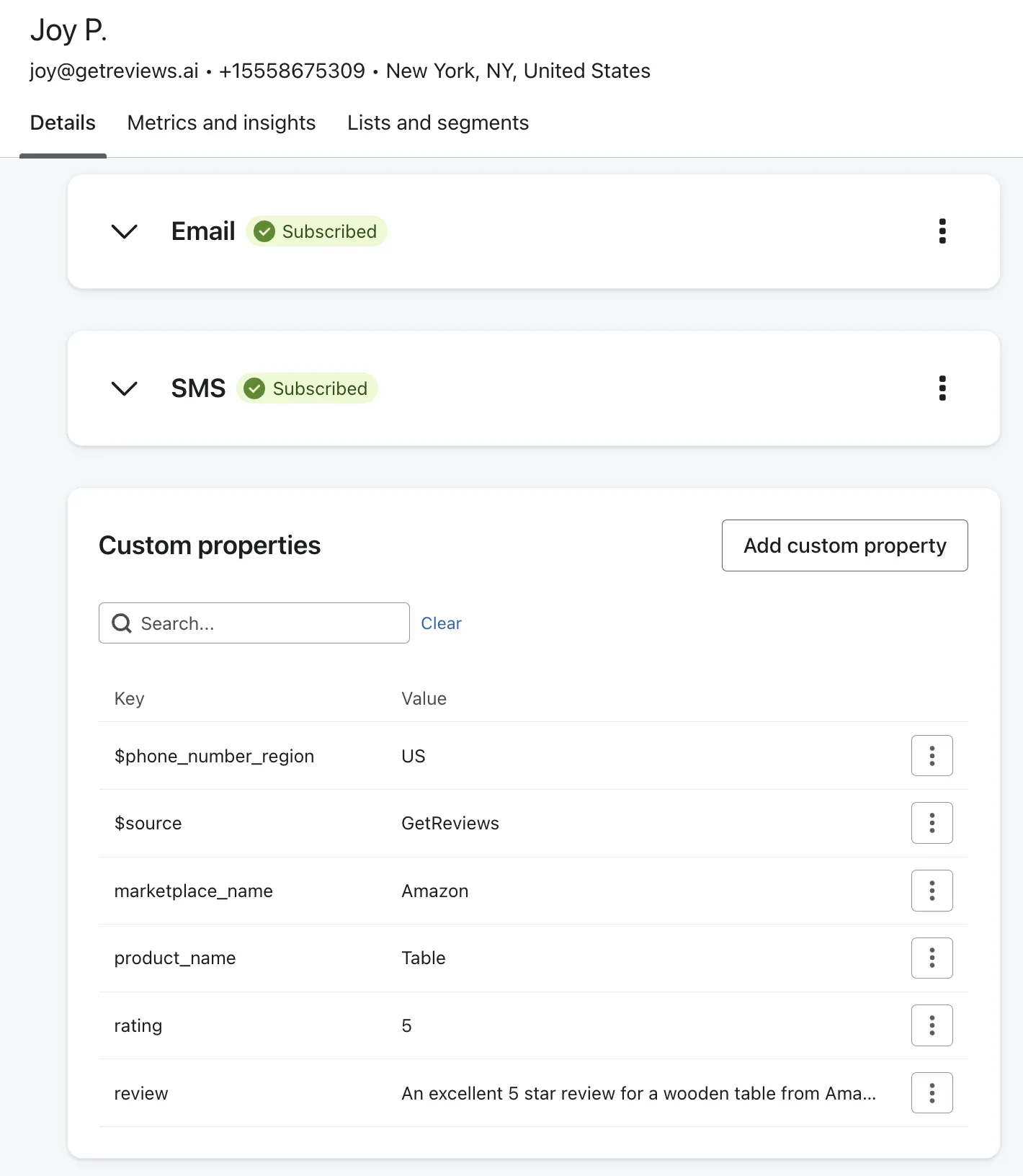The image size is (1023, 1176).
Task: Click the Clear link
Action: 441,623
